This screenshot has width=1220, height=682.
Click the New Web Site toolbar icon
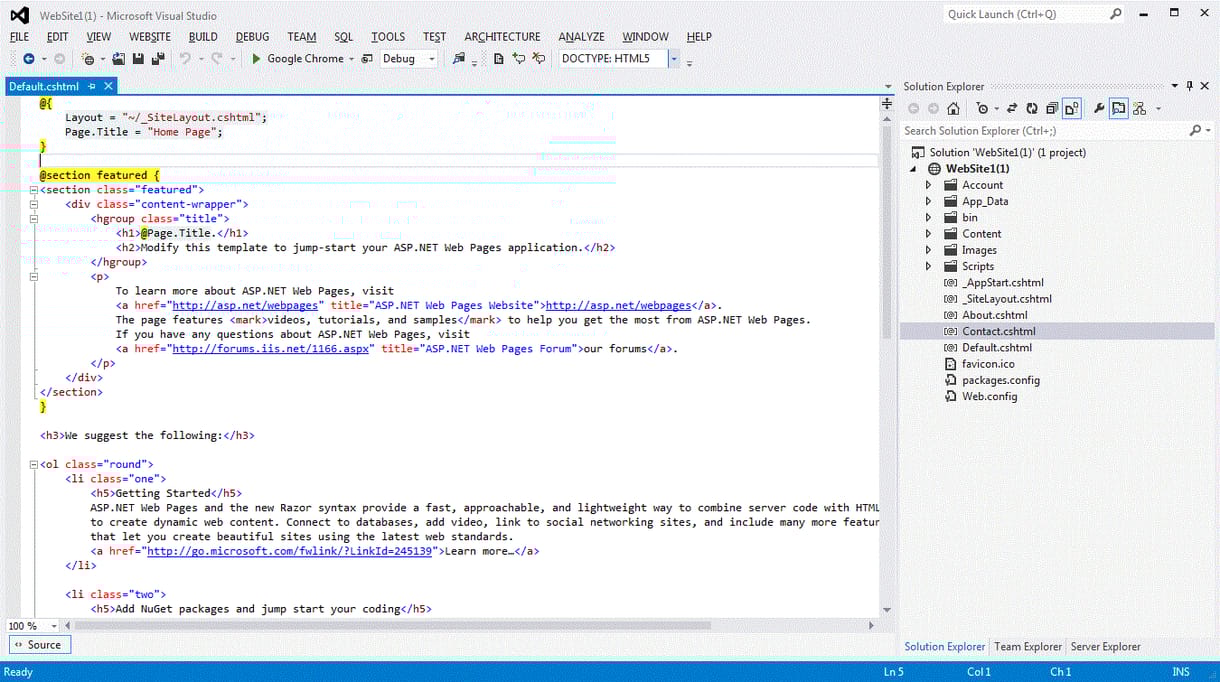pos(89,59)
